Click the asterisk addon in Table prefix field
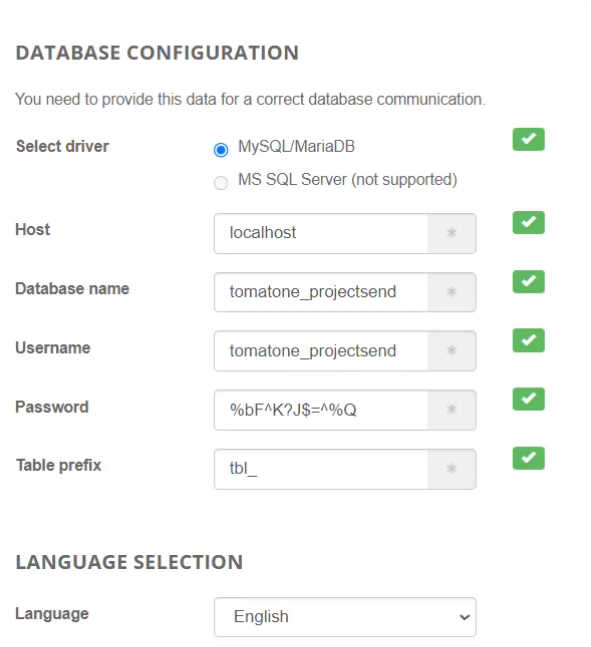The width and height of the screenshot is (591, 647). (452, 469)
